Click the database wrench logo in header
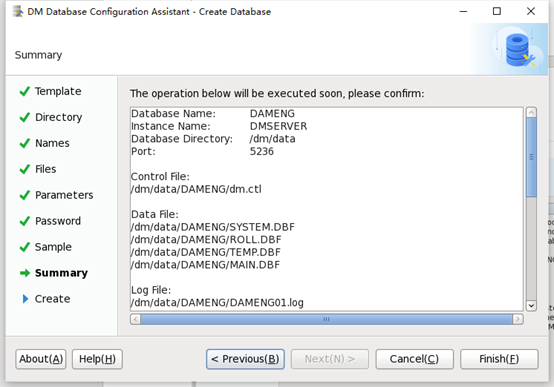The height and width of the screenshot is (387, 554). click(519, 49)
